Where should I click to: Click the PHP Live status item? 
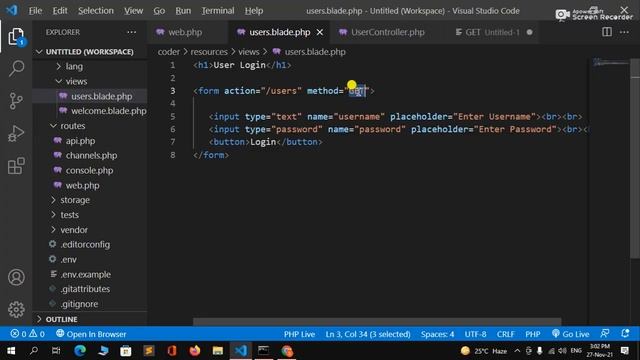299,334
